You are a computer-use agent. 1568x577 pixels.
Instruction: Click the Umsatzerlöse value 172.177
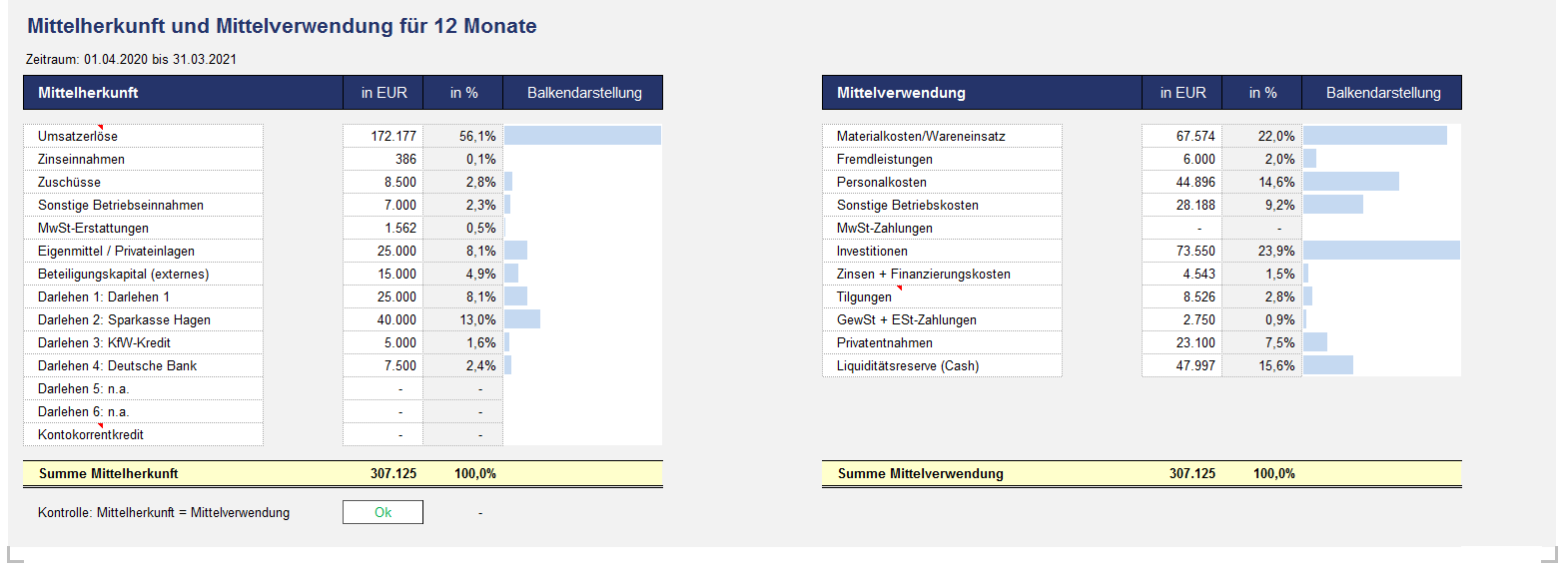(x=393, y=136)
